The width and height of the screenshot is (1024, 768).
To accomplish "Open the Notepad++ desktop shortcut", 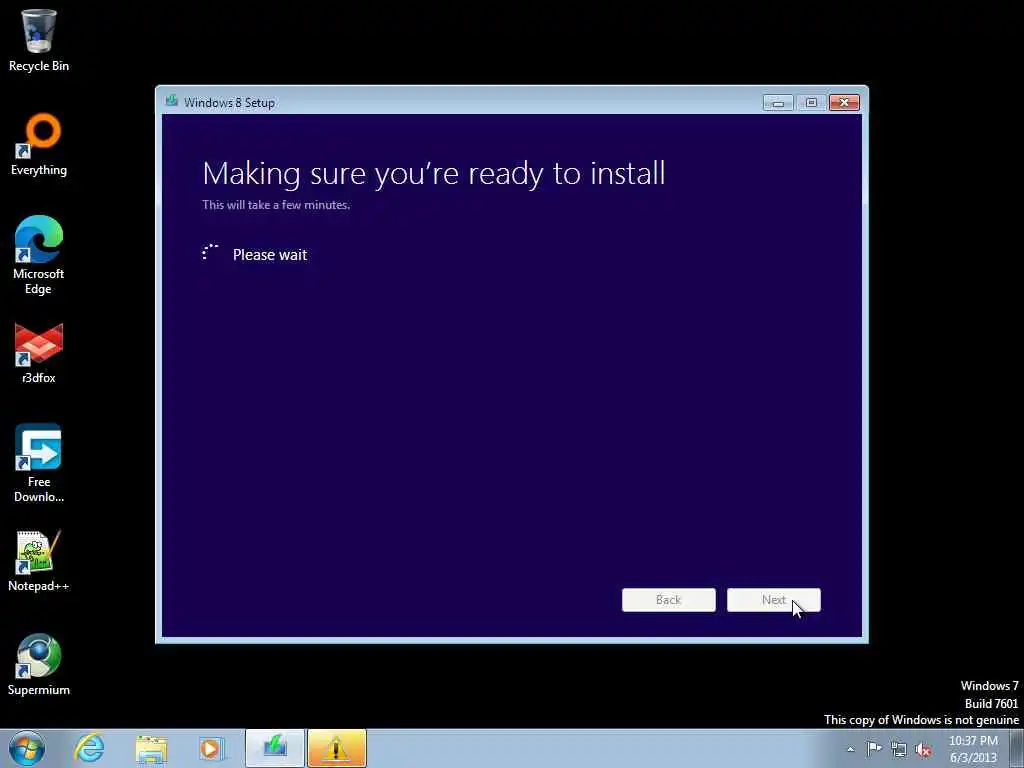I will pyautogui.click(x=39, y=562).
